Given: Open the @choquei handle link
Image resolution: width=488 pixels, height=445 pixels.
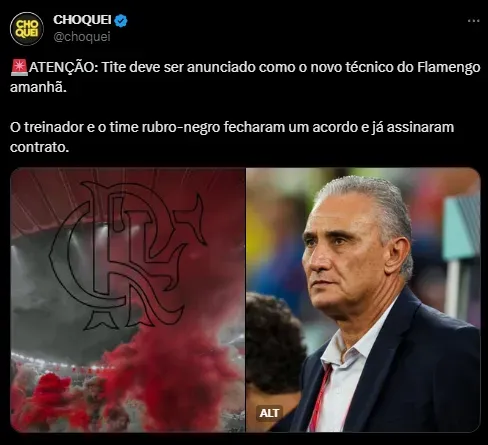Looking at the screenshot, I should point(82,37).
